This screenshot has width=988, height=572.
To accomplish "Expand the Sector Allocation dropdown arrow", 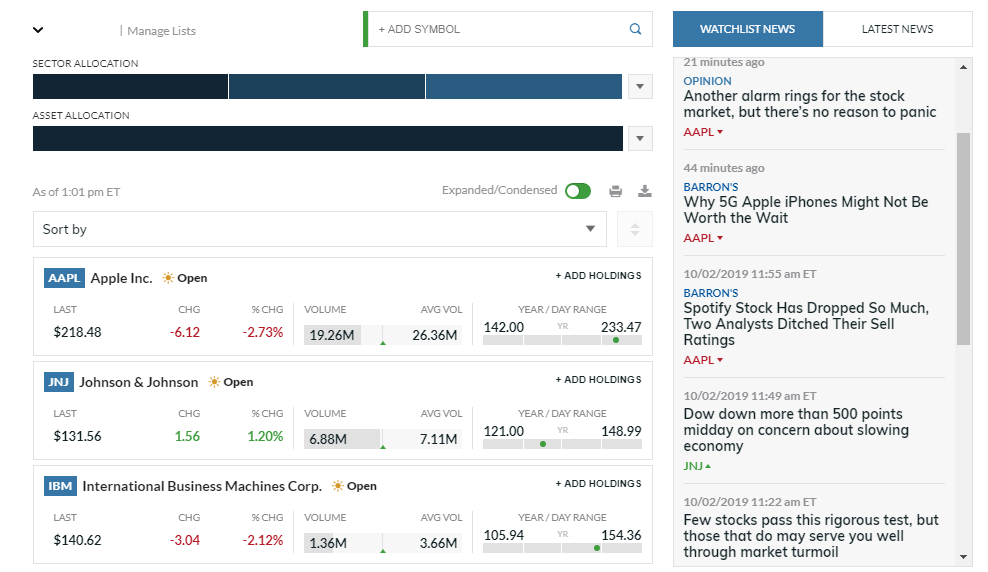I will pos(640,87).
